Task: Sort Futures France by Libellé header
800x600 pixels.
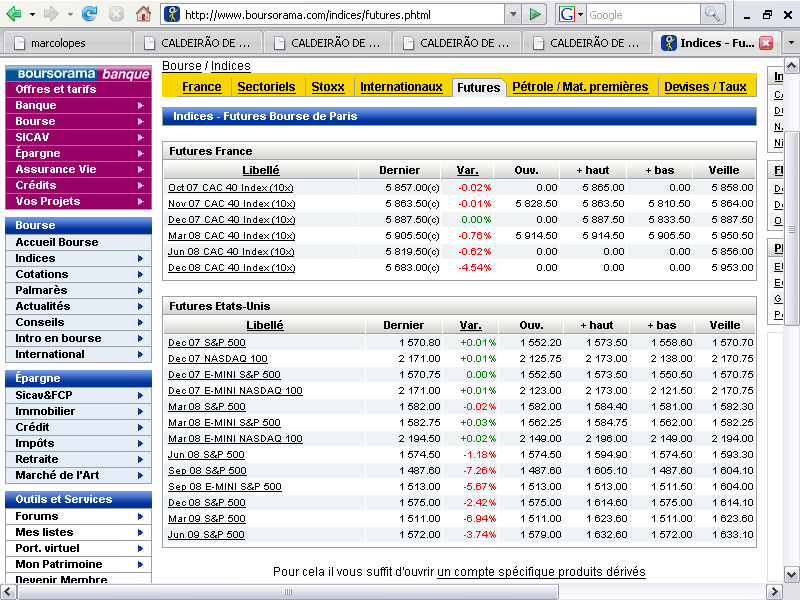Action: click(261, 170)
